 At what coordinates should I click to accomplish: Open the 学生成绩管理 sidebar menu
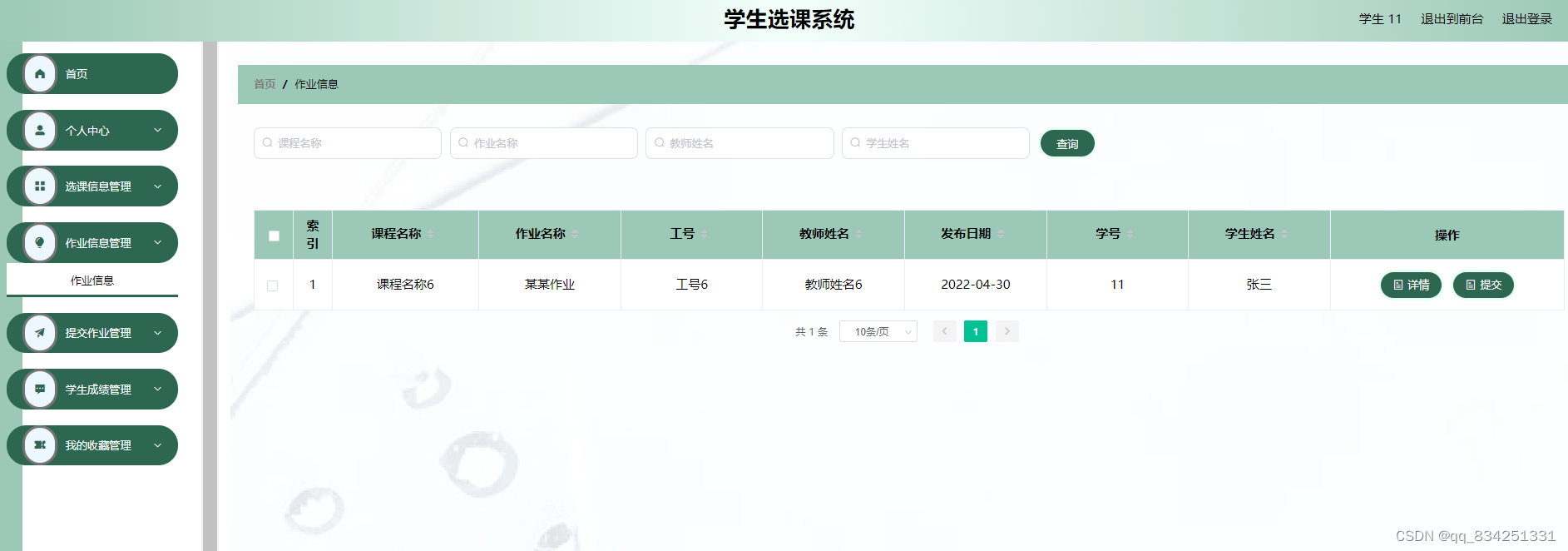pyautogui.click(x=92, y=389)
